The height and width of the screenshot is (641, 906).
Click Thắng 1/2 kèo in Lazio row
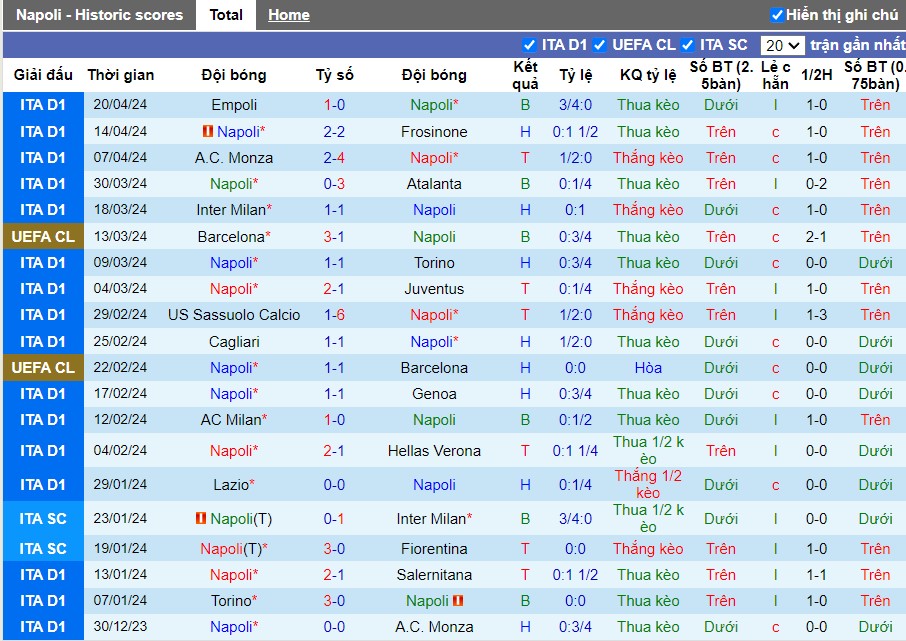(648, 484)
